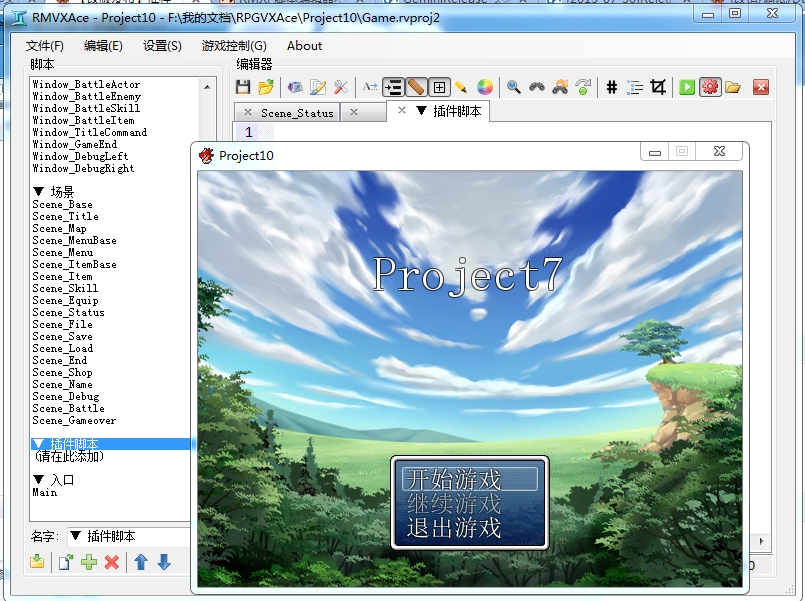Click the yellow box with green arrow icon
The image size is (805, 601).
pyautogui.click(x=37, y=562)
